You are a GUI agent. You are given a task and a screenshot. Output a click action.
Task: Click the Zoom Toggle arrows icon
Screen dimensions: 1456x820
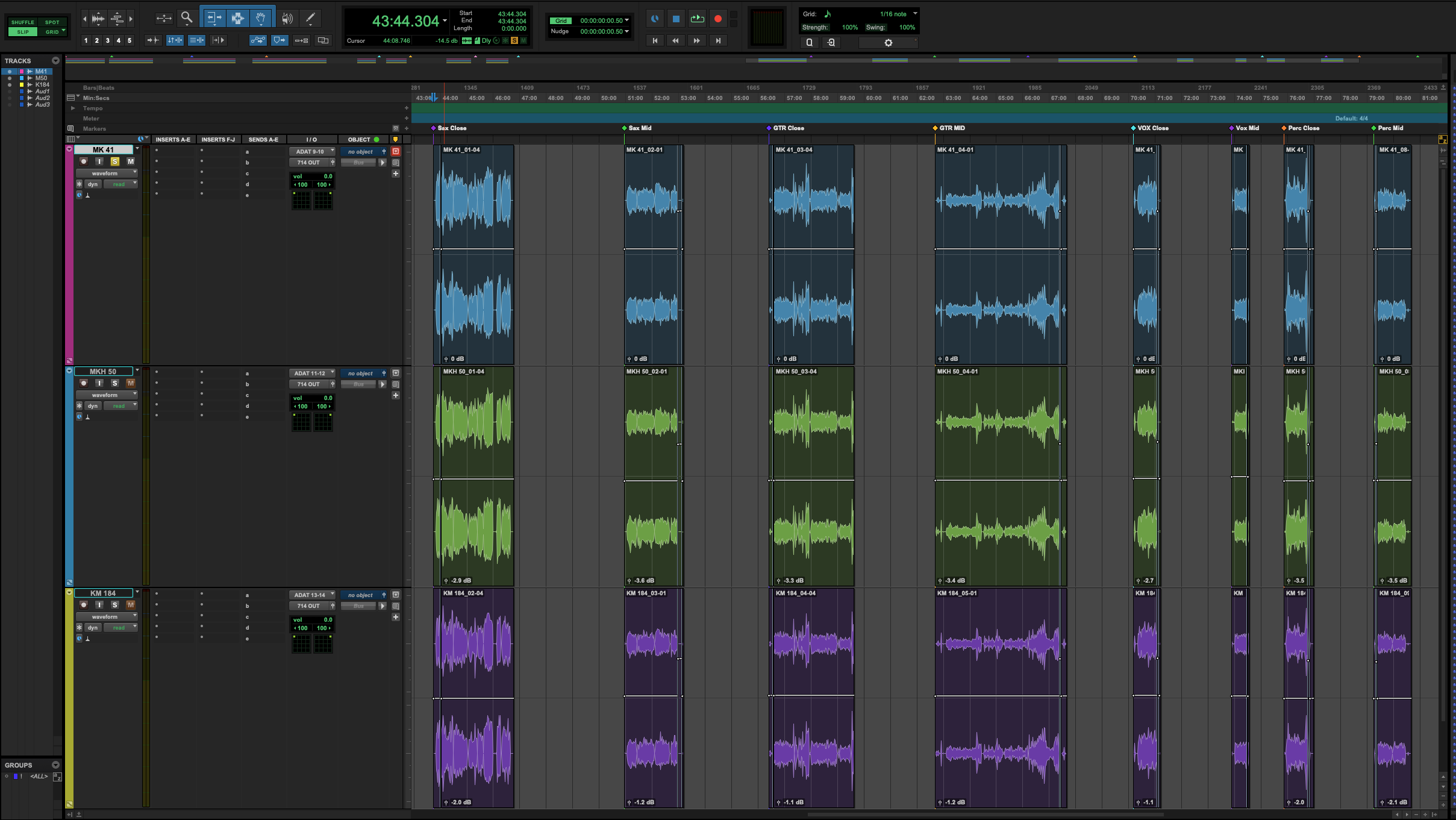[x=163, y=18]
